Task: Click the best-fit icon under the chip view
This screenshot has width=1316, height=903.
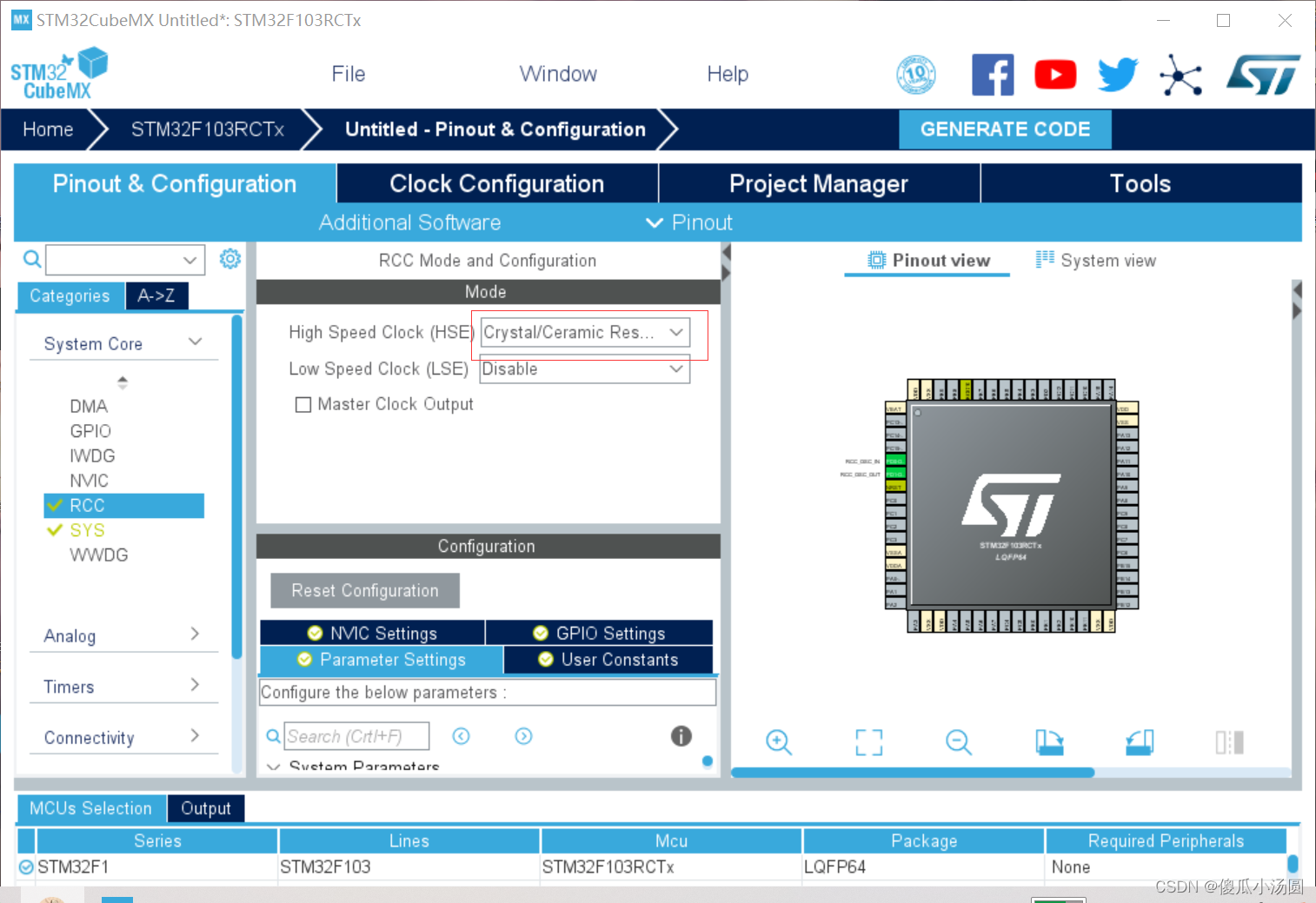Action: point(868,742)
